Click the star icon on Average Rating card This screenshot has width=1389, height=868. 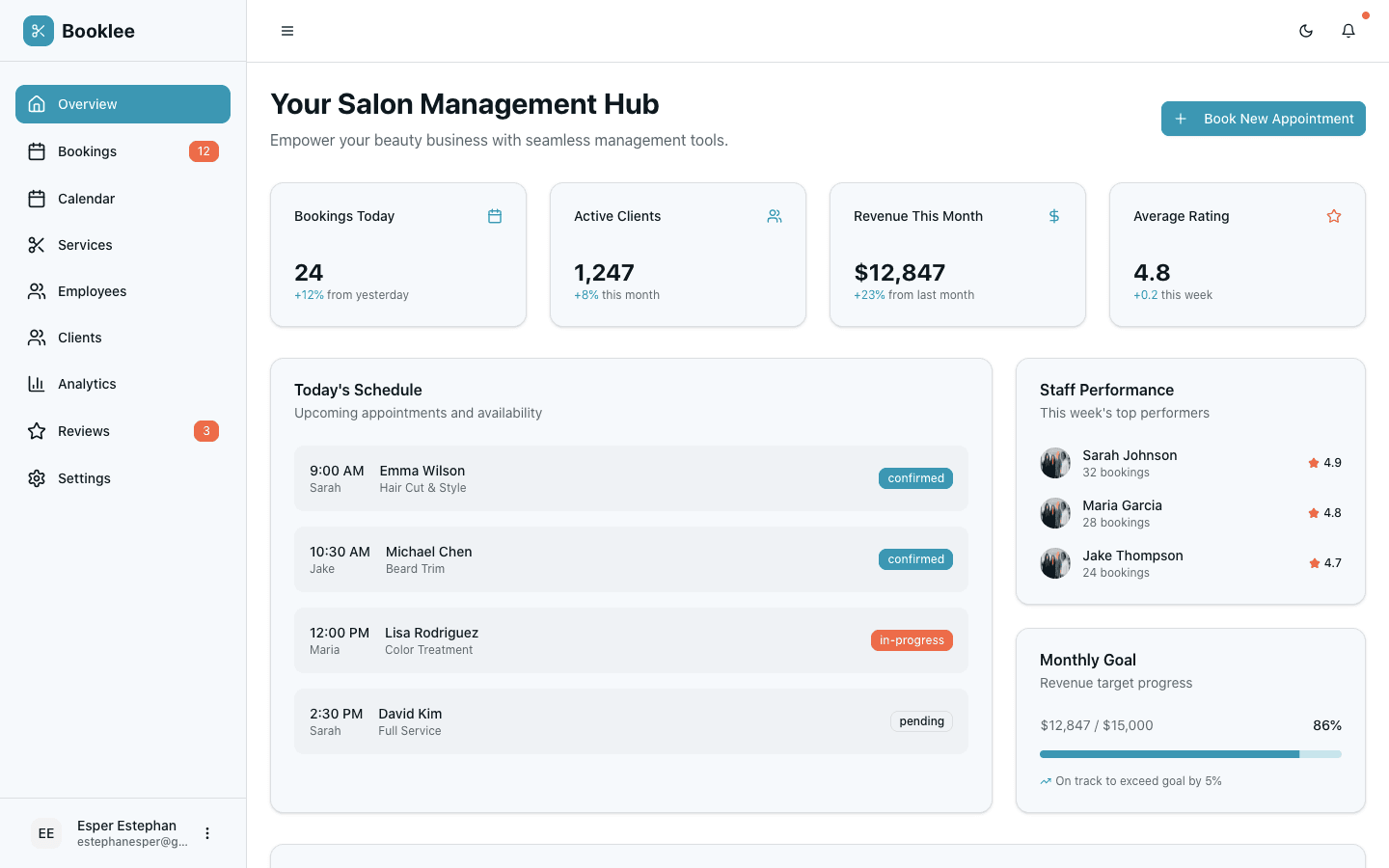pyautogui.click(x=1334, y=216)
